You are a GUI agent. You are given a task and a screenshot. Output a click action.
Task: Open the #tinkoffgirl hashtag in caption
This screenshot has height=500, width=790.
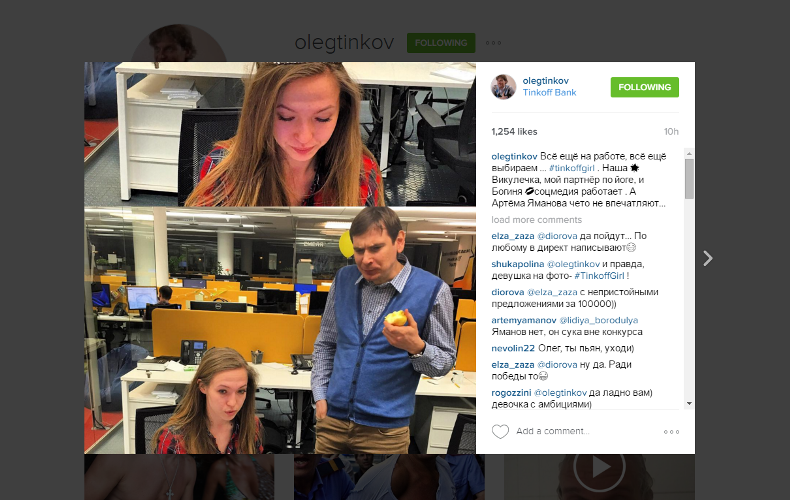point(572,168)
